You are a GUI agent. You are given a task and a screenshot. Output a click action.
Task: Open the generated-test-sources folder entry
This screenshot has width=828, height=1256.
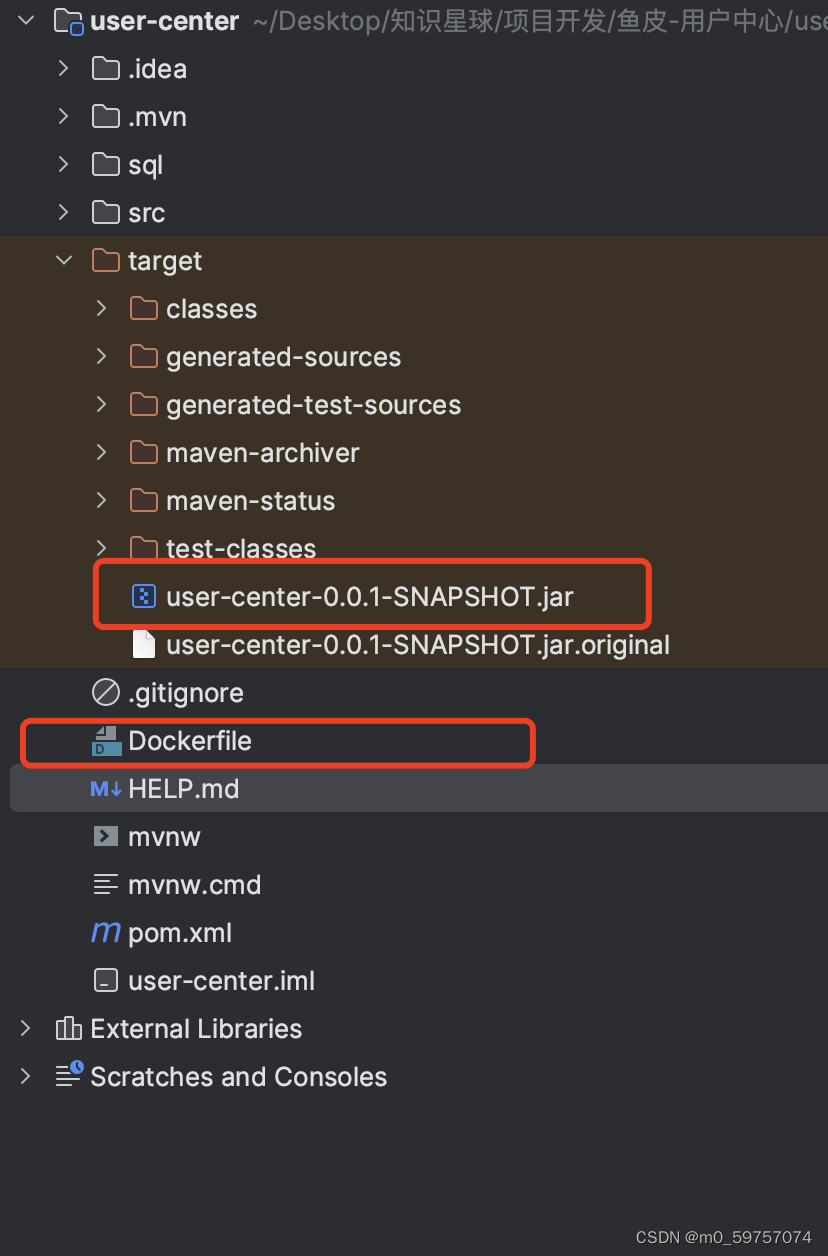point(297,404)
